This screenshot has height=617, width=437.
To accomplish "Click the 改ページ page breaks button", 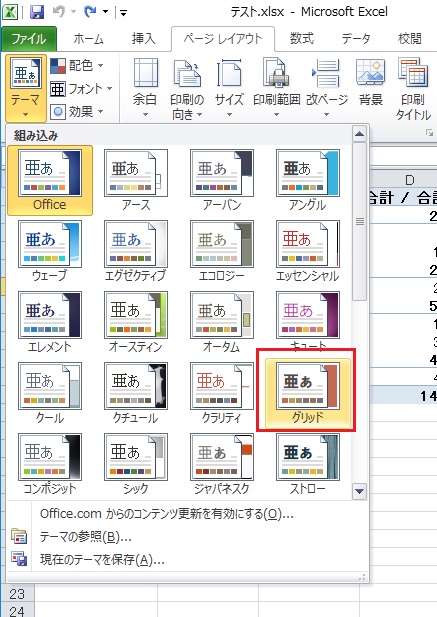I will click(327, 88).
